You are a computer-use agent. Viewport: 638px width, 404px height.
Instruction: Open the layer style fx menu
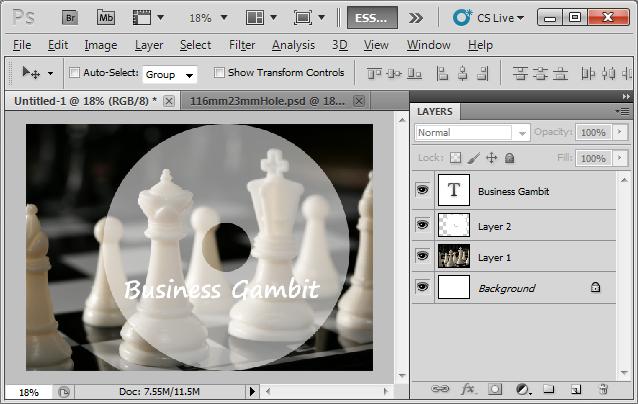468,388
